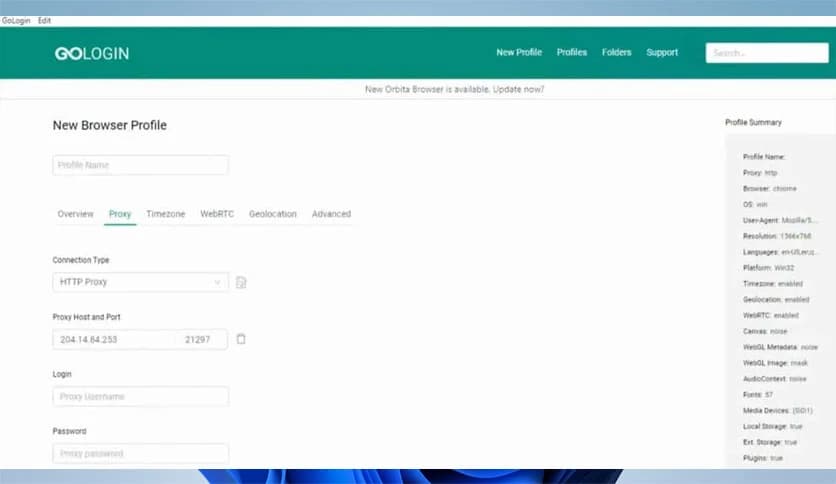Click the WebGL Metadata summary row

point(780,347)
